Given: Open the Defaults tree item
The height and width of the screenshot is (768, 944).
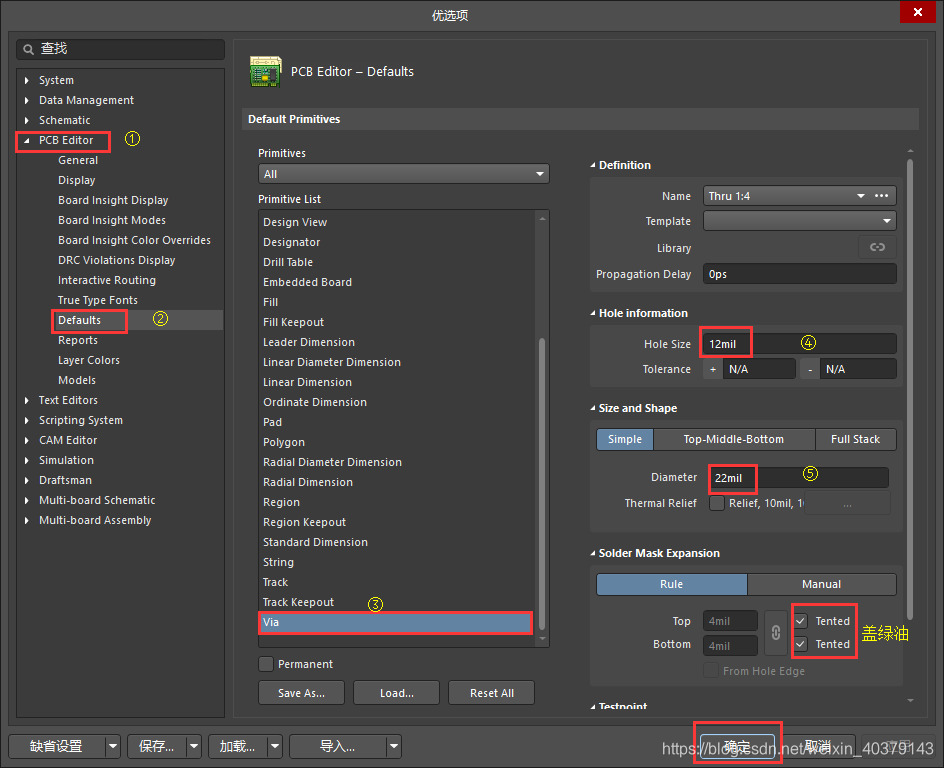Looking at the screenshot, I should coord(79,320).
